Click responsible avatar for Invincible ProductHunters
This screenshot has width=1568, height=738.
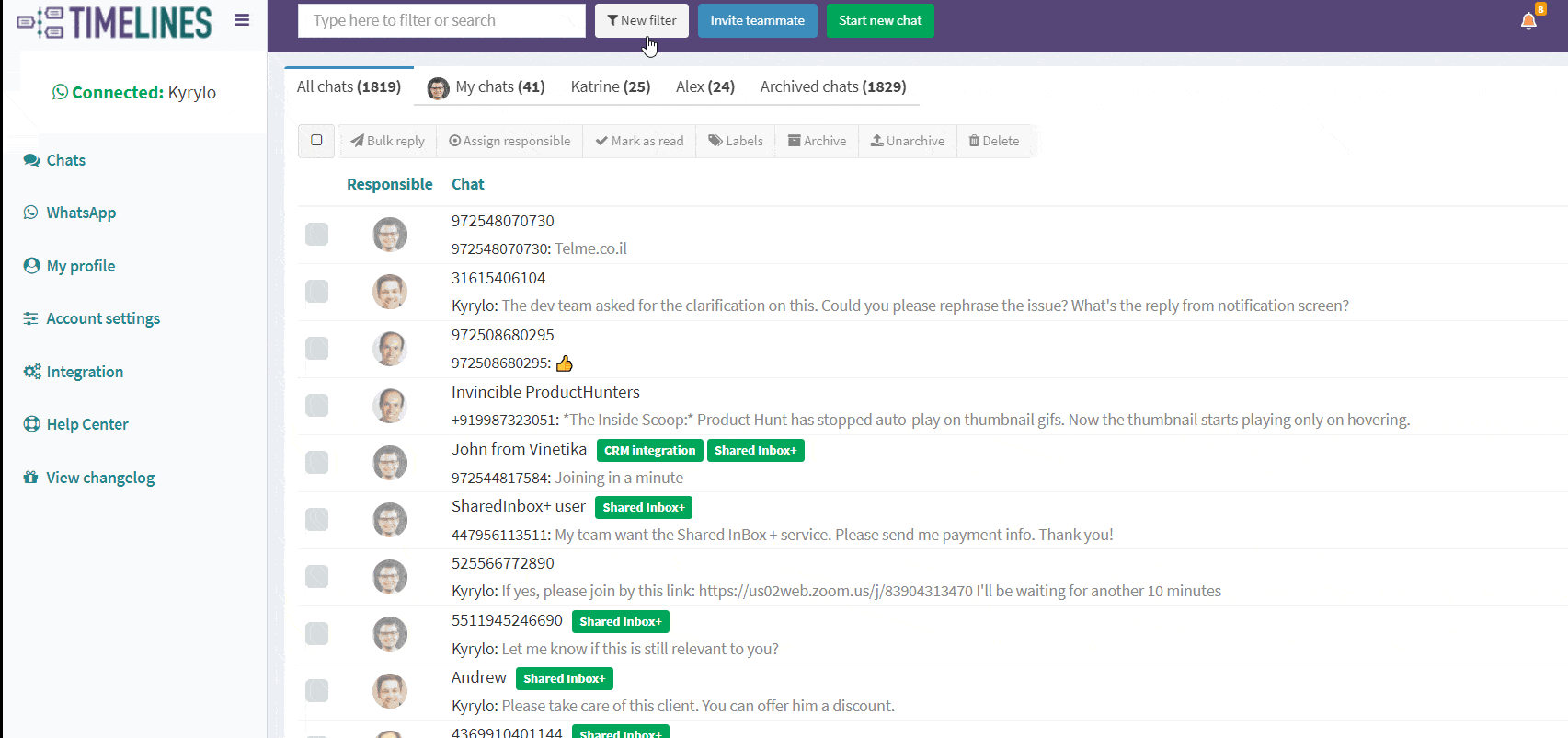click(x=390, y=406)
